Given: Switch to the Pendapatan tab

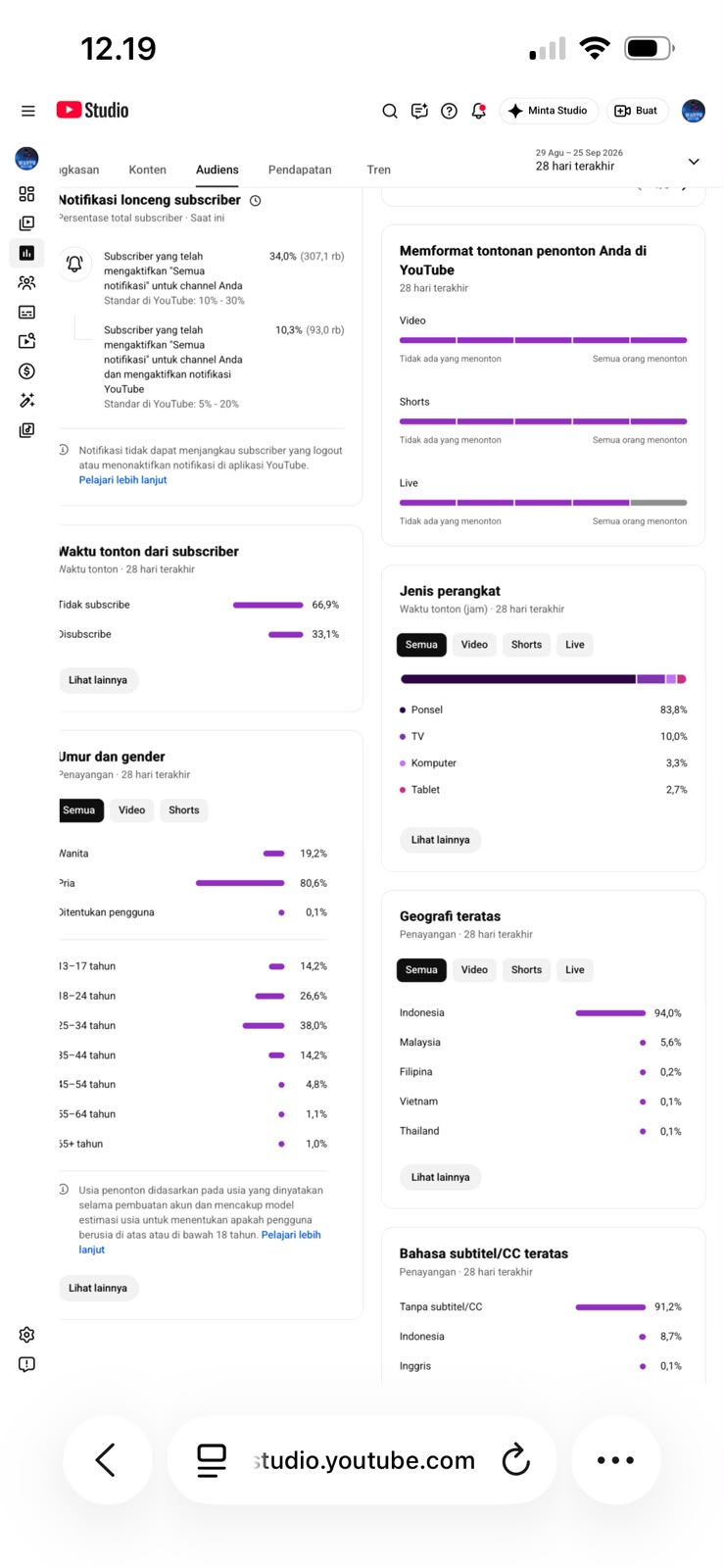Looking at the screenshot, I should coord(300,170).
